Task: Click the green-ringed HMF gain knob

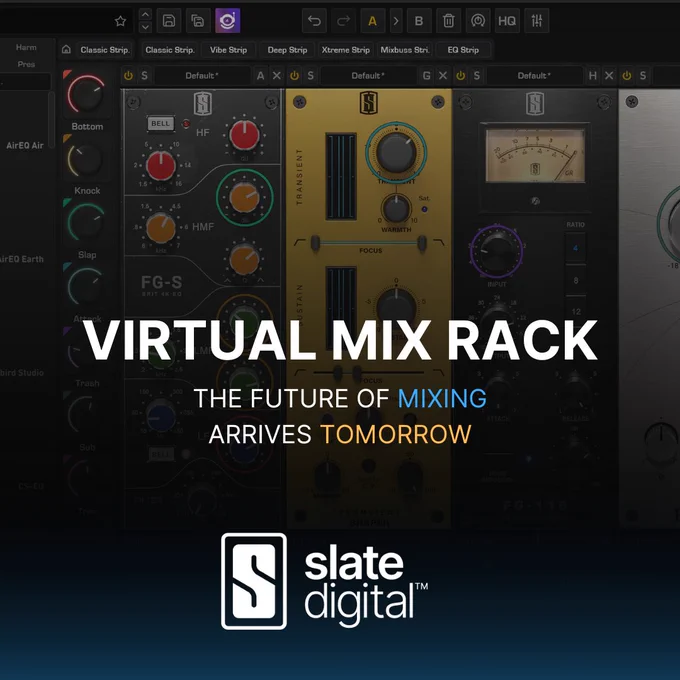Action: [x=245, y=197]
